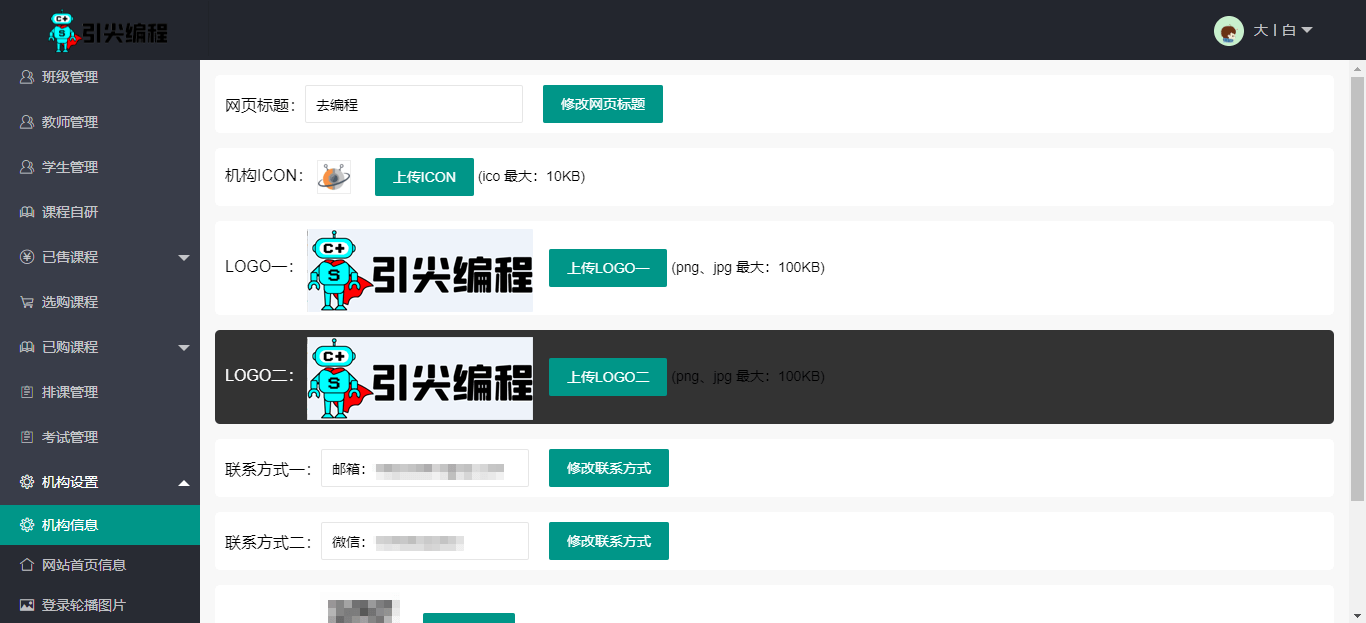
Task: Select the 机构信息 menu item
Action: [x=70, y=525]
